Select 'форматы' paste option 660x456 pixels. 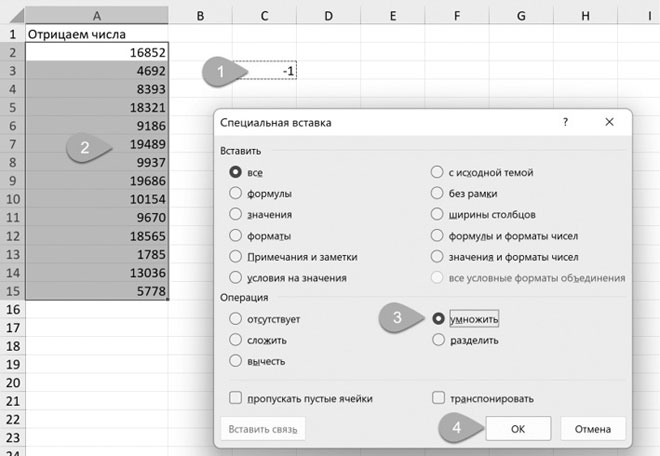237,235
